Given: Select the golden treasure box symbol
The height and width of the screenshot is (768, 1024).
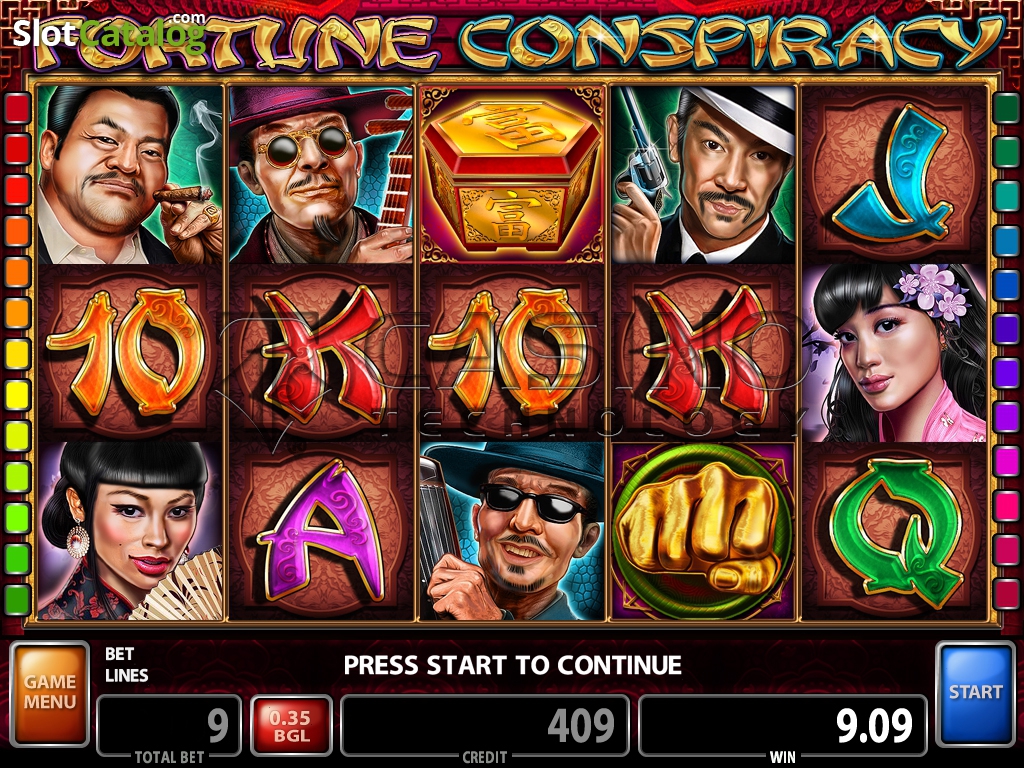Looking at the screenshot, I should point(513,175).
